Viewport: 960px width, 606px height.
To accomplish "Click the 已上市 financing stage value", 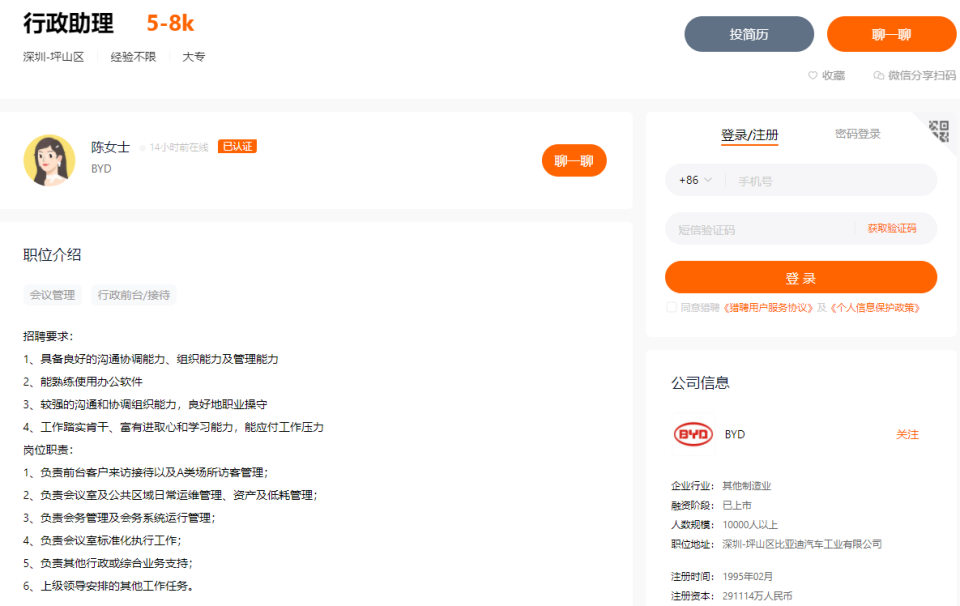I will pos(737,505).
